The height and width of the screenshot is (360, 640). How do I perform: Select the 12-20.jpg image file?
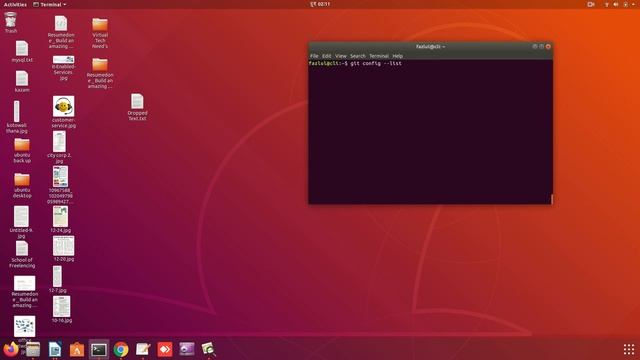pyautogui.click(x=64, y=249)
